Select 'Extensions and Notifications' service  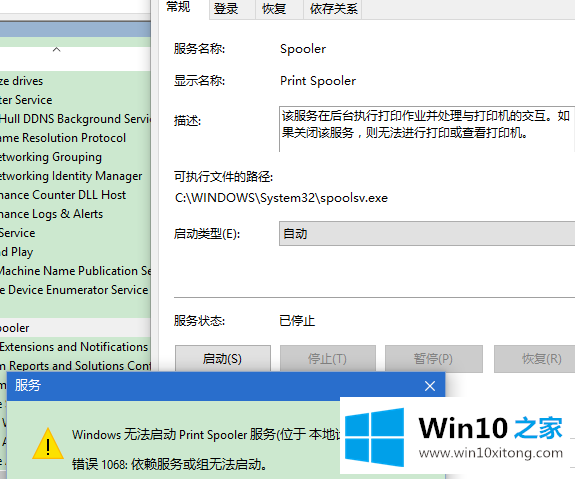coord(75,347)
